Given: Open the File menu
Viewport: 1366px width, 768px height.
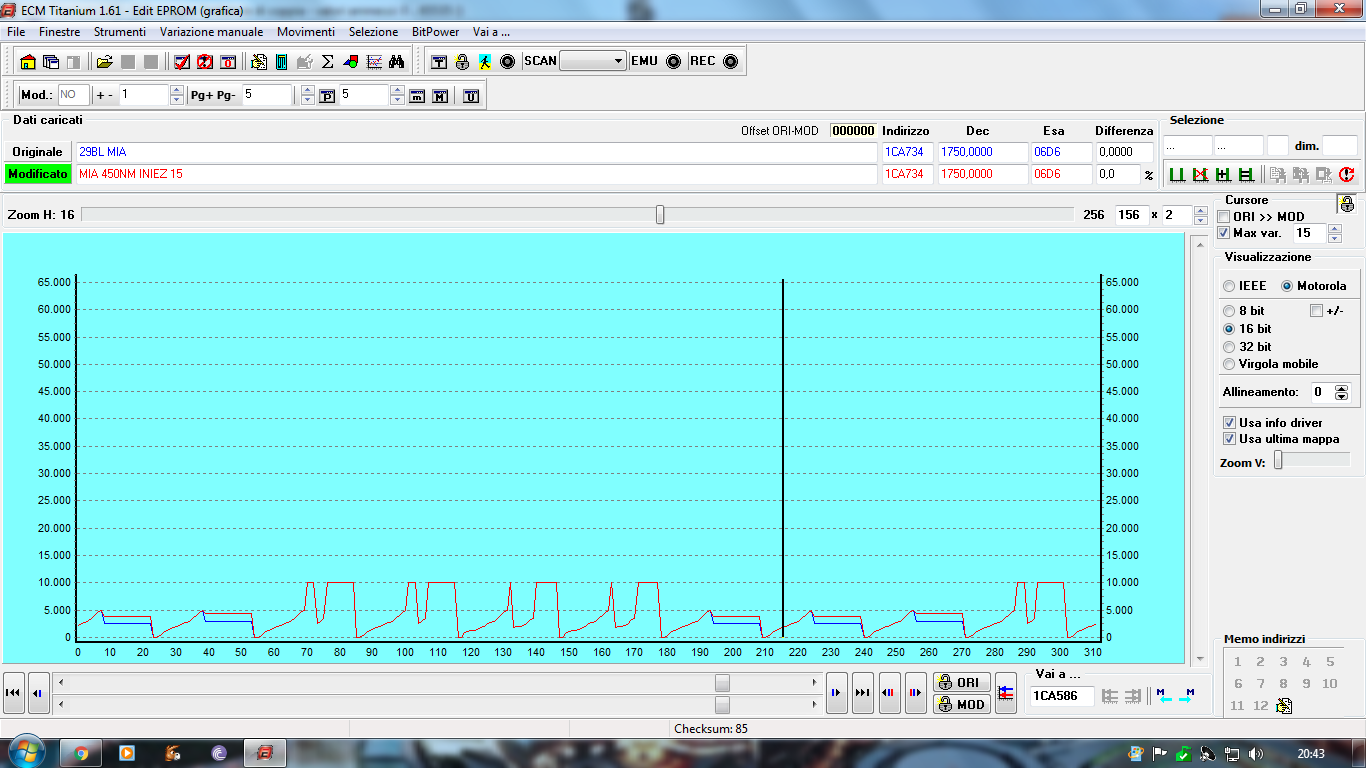Looking at the screenshot, I should [16, 32].
